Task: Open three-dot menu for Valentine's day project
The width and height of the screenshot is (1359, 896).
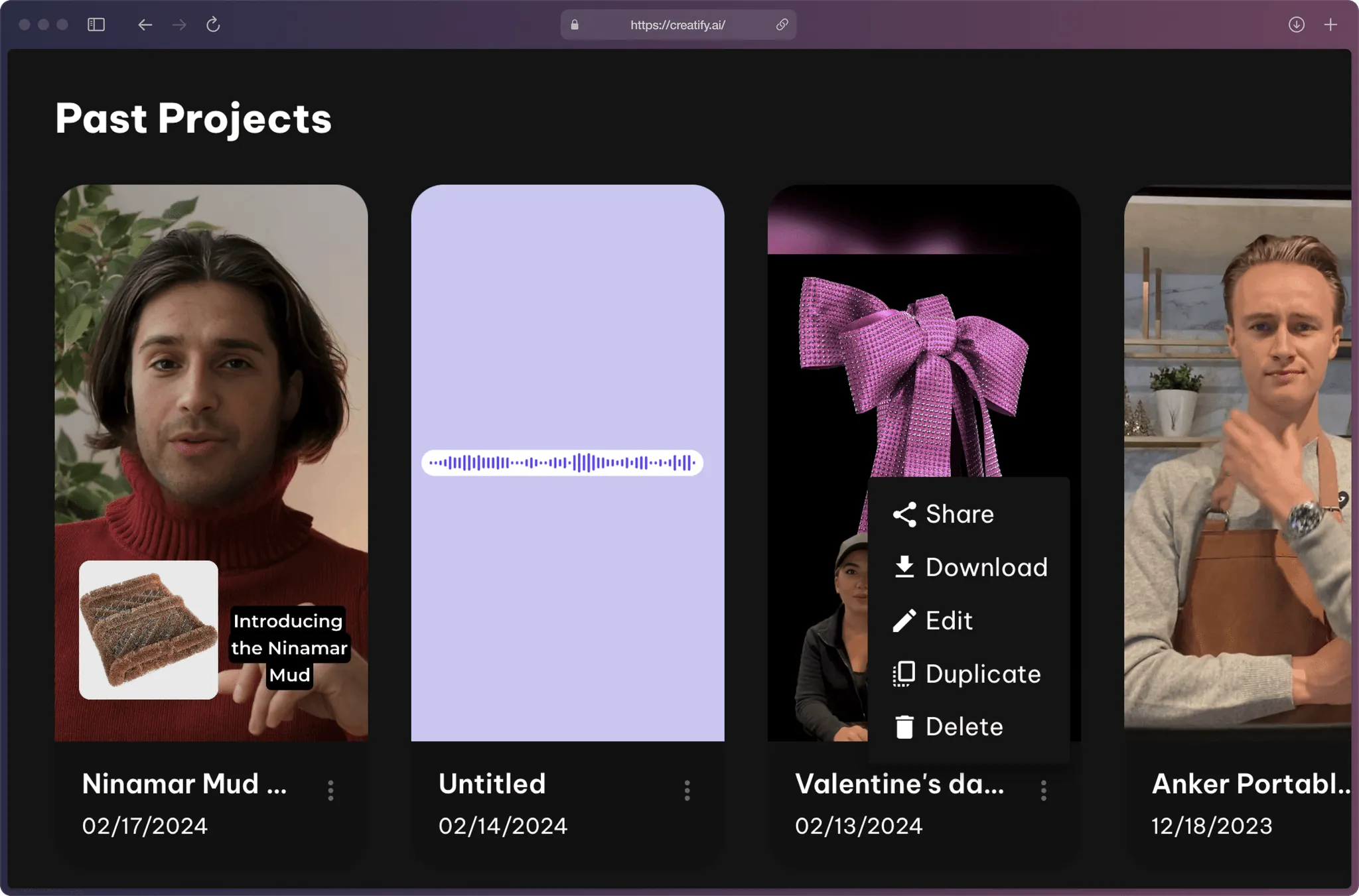Action: [x=1043, y=790]
